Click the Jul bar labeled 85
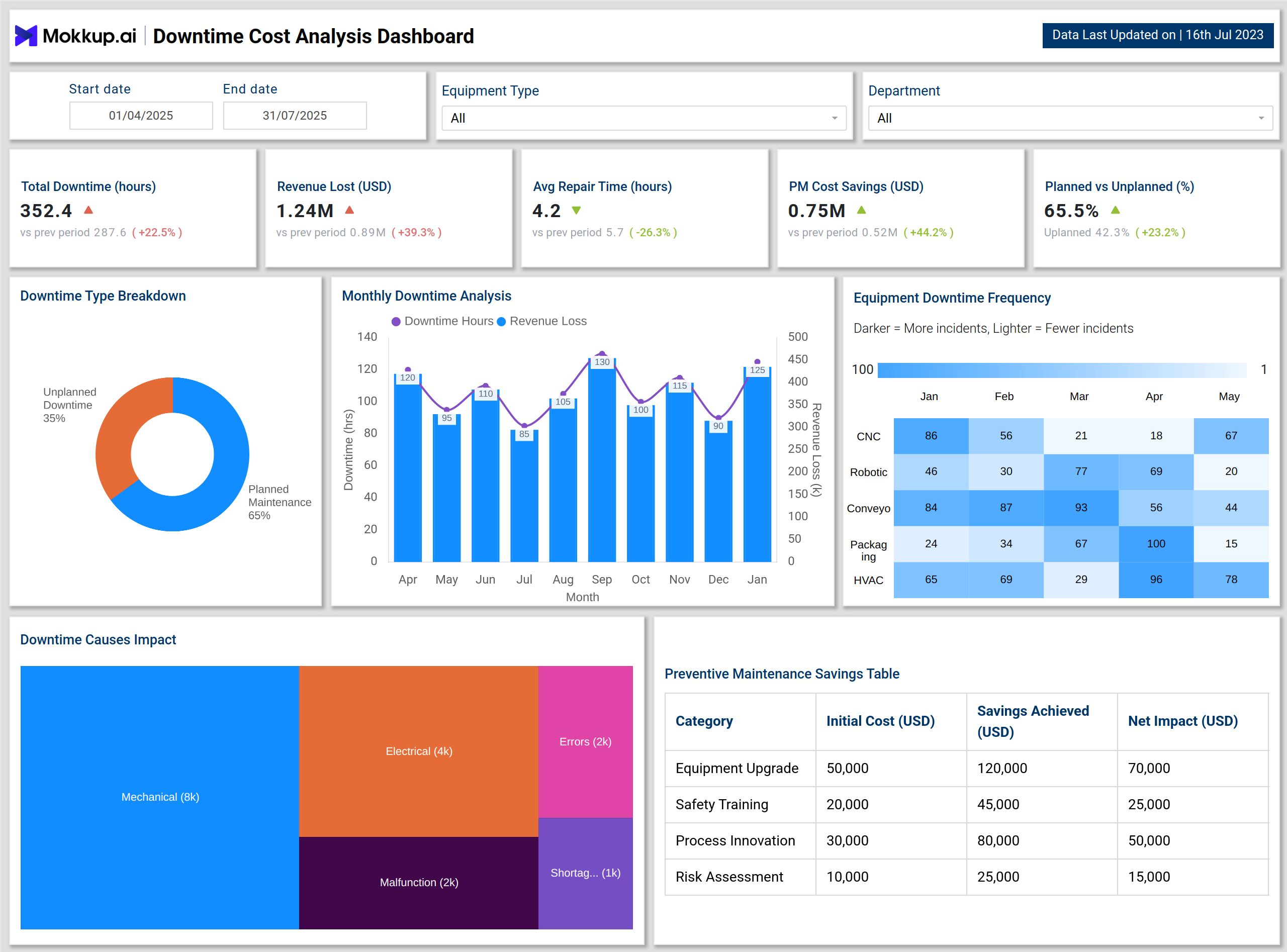This screenshot has height=952, width=1287. coord(524,496)
